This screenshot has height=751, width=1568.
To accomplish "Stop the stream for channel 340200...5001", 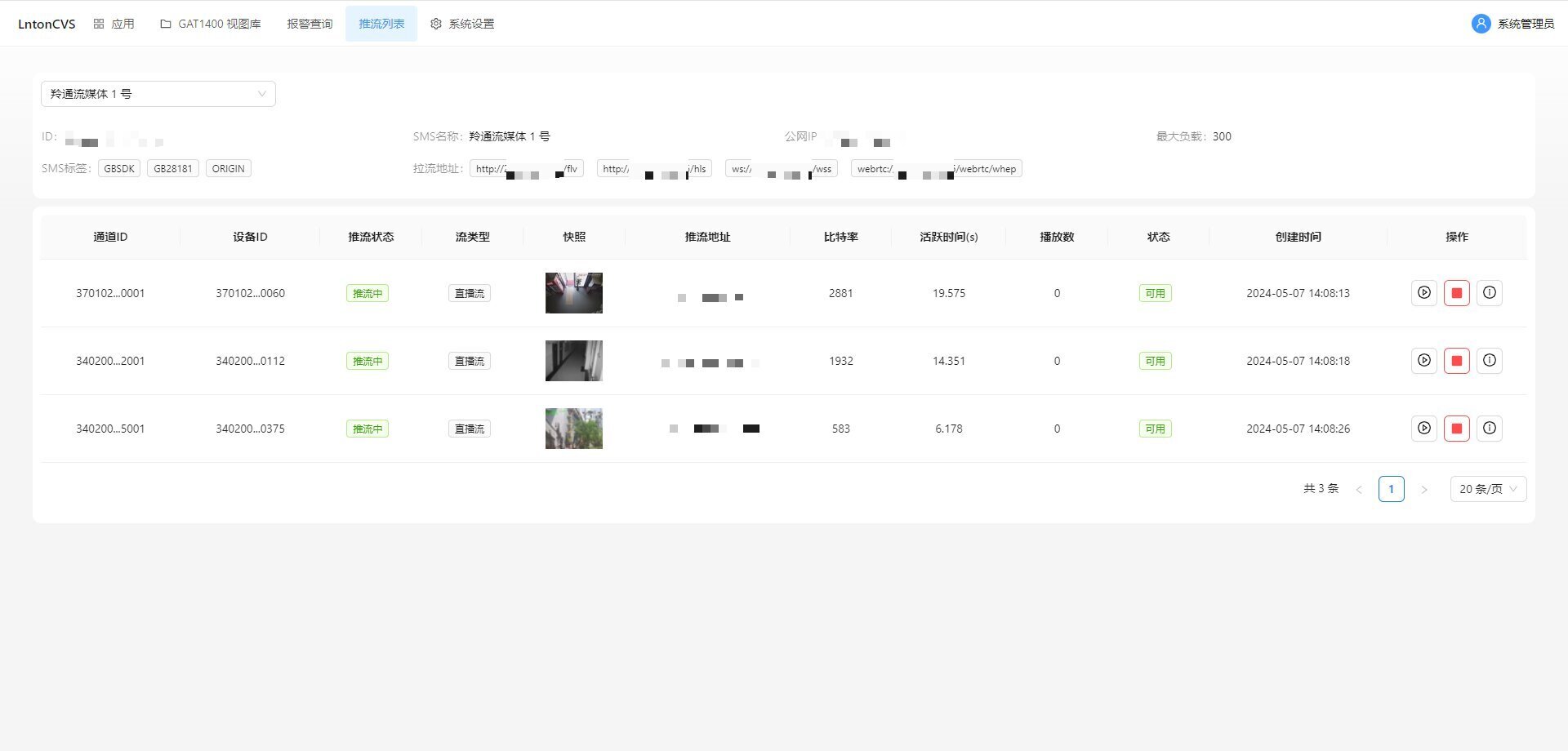I will [x=1456, y=428].
